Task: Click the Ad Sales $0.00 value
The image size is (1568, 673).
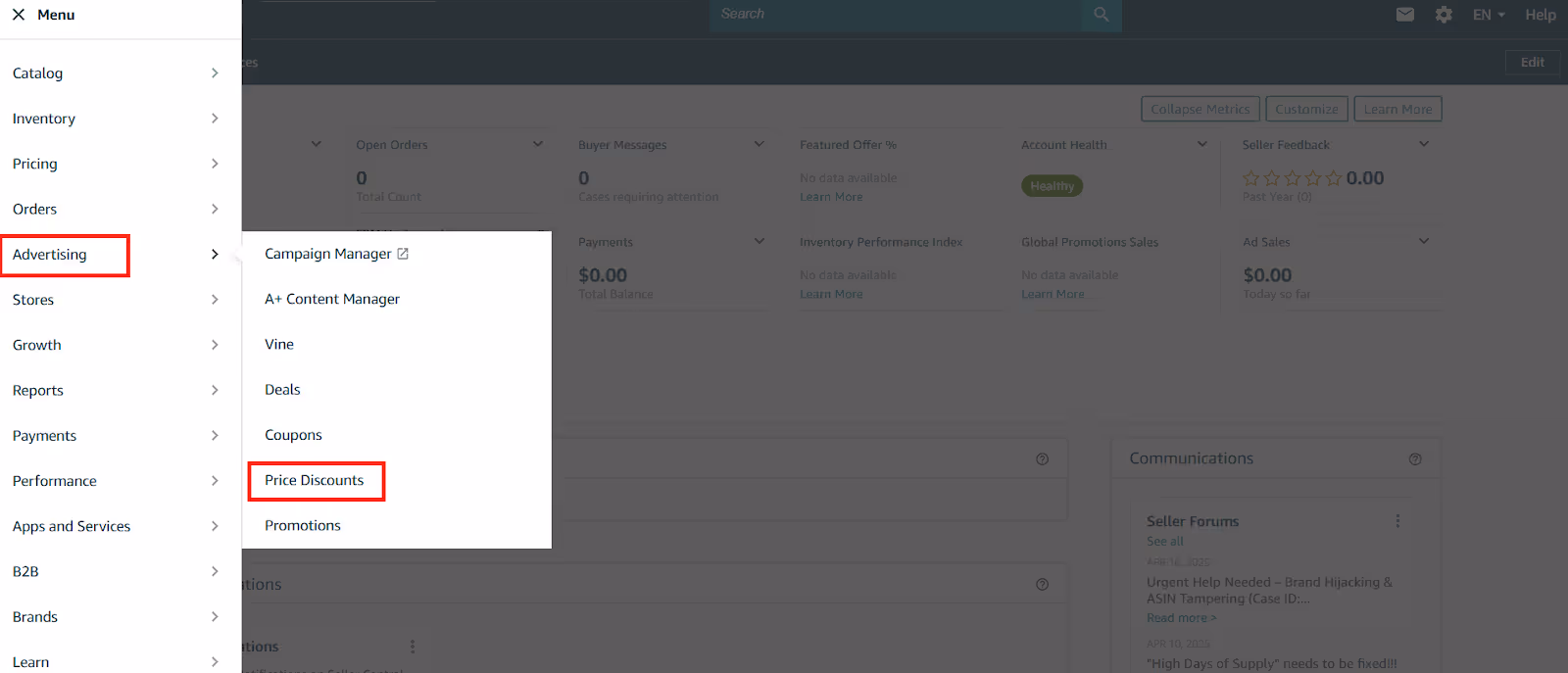Action: pyautogui.click(x=1267, y=275)
